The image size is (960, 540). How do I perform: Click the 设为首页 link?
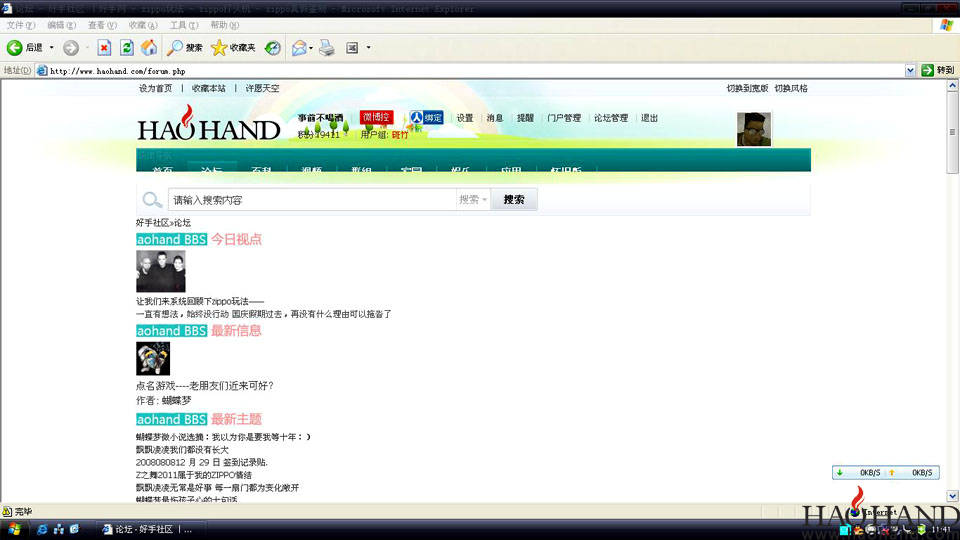pos(156,88)
